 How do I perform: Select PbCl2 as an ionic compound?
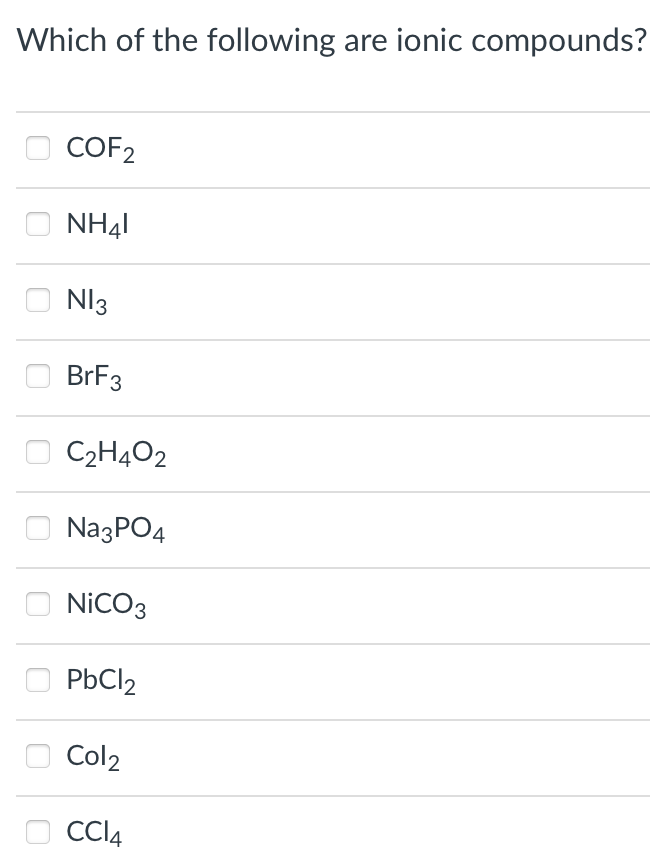tap(37, 680)
